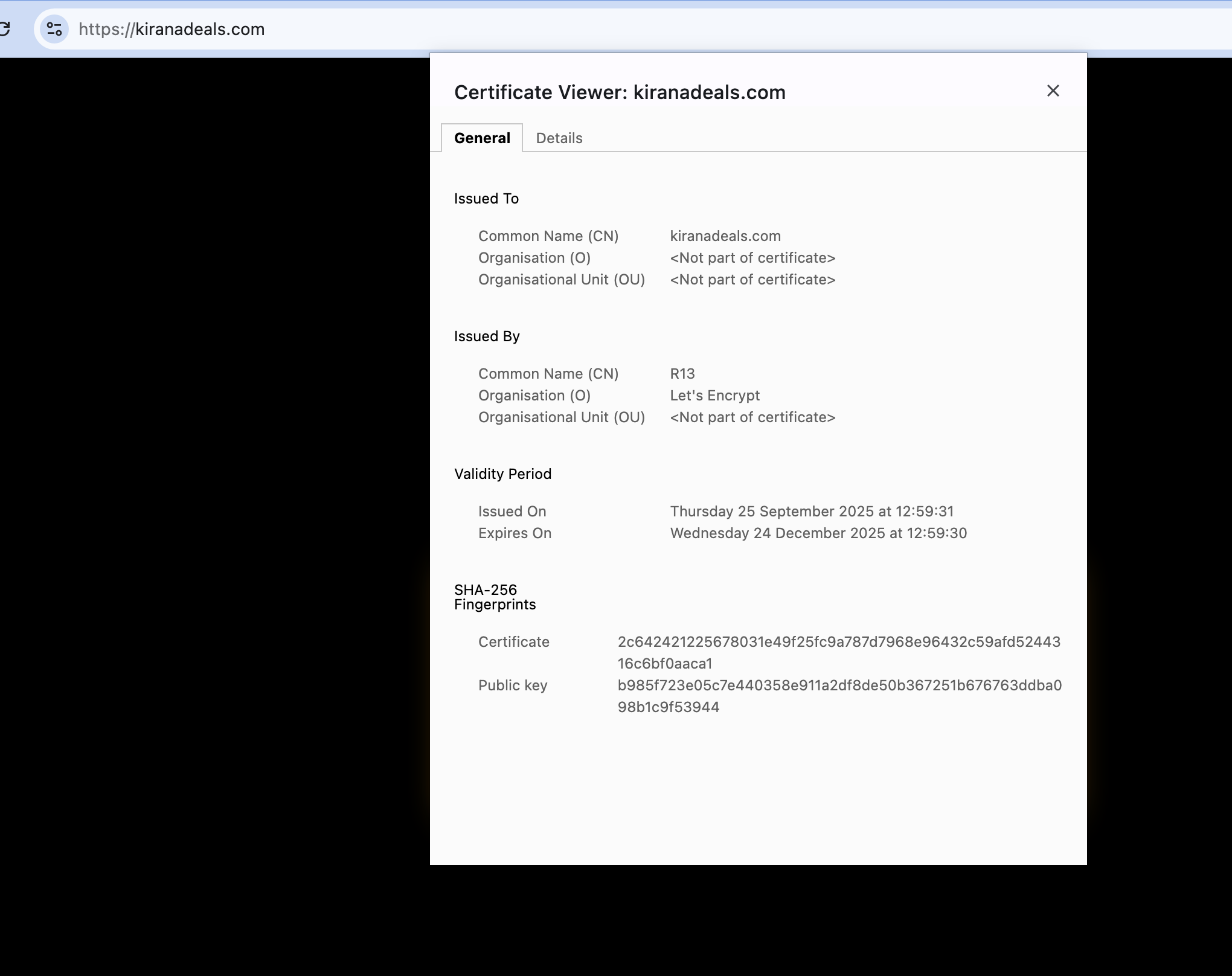This screenshot has width=1232, height=976.
Task: Click the Issued To section heading
Action: [x=486, y=199]
